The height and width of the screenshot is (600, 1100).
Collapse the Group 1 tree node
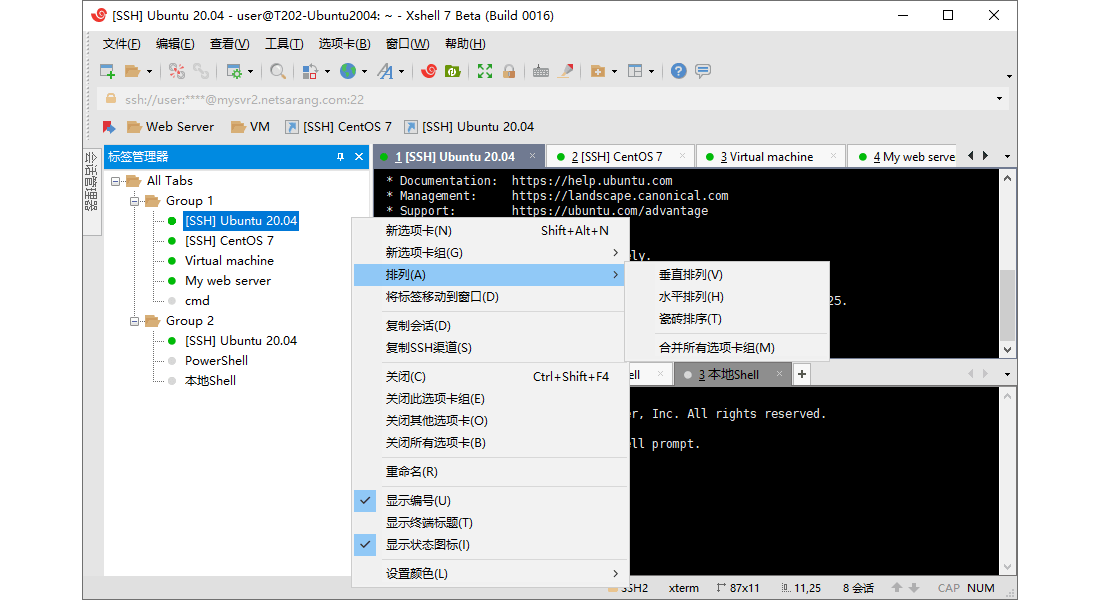click(134, 200)
